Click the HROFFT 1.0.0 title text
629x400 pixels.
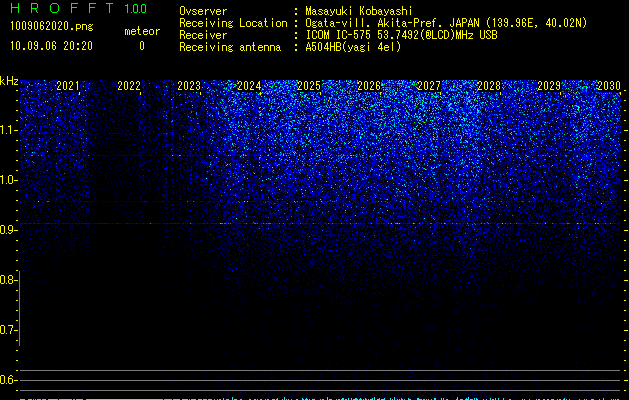pyautogui.click(x=79, y=8)
